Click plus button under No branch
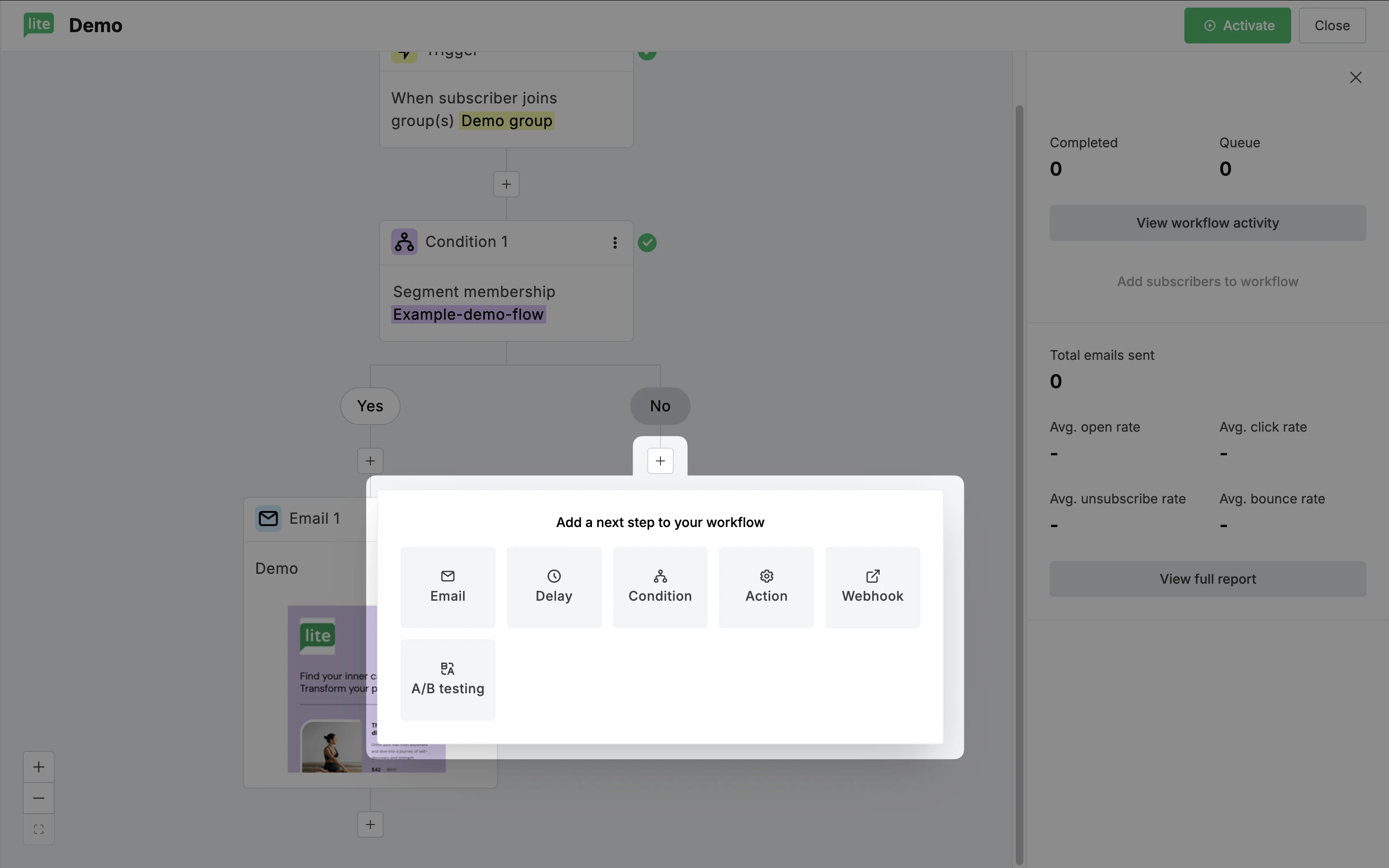 660,461
